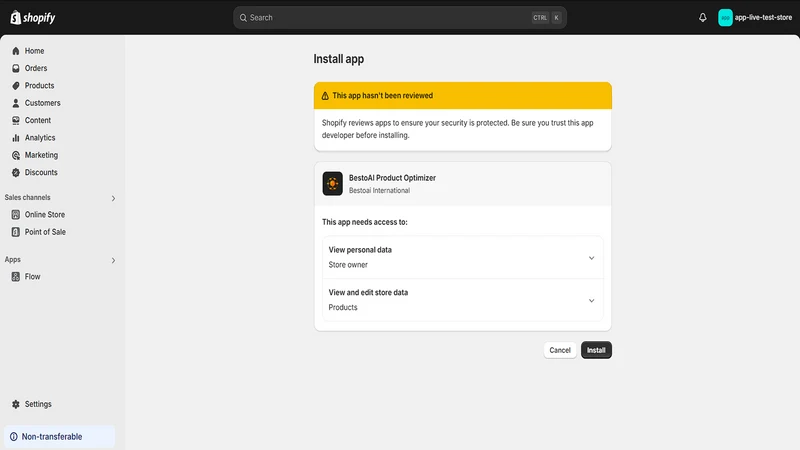This screenshot has width=800, height=450.
Task: Open Home from the sidebar icon
Action: pos(16,51)
